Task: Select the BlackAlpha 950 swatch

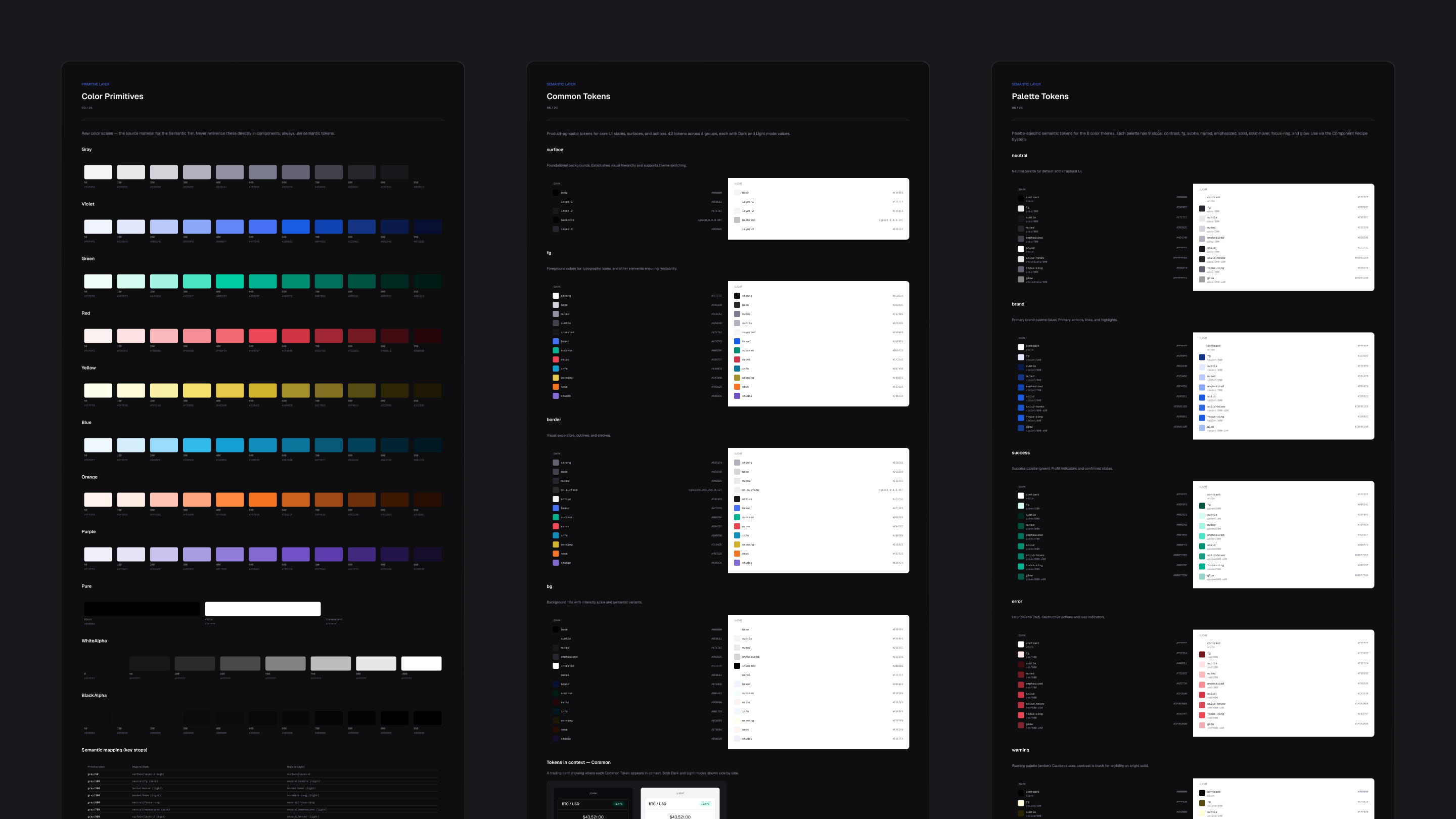Action: 427,718
